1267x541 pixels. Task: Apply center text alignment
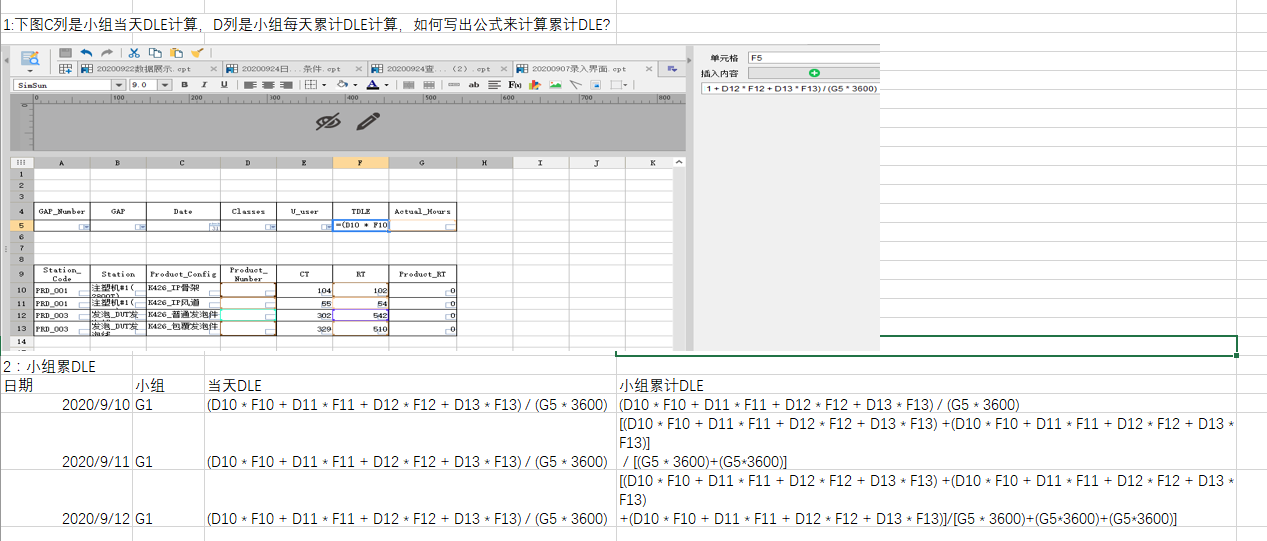click(268, 85)
